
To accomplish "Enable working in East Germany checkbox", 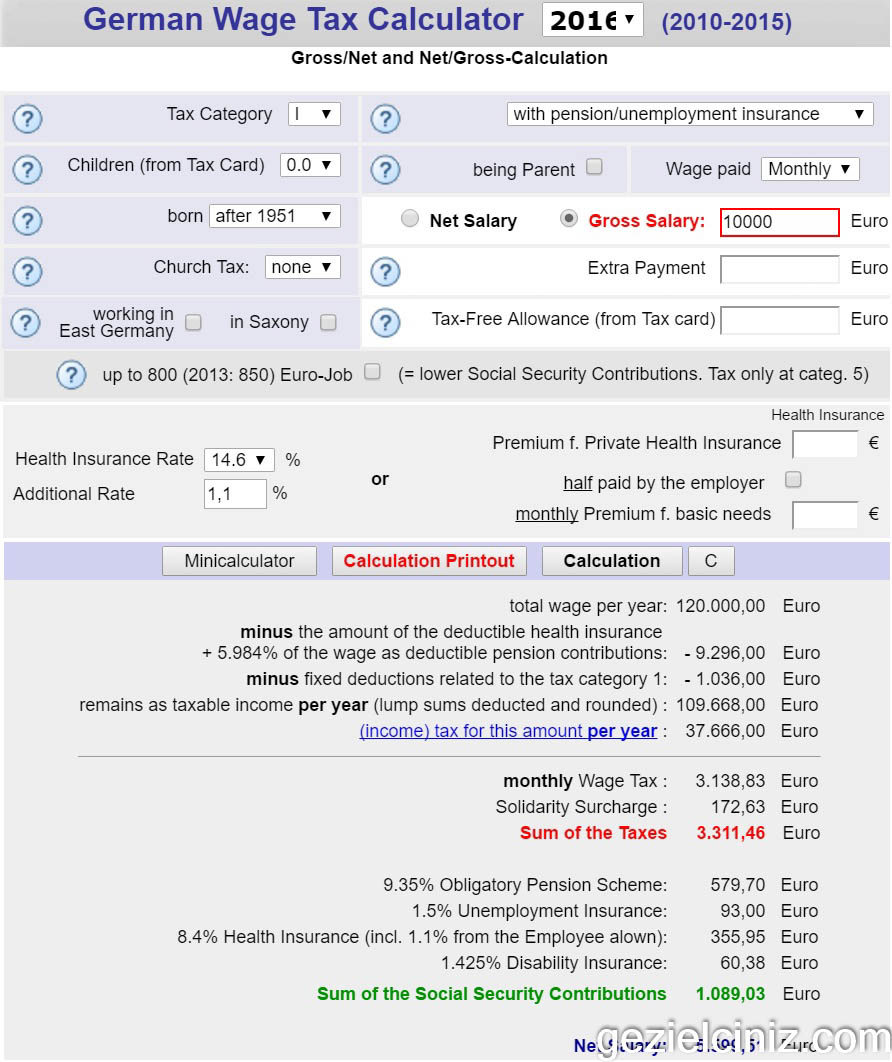I will pos(194,322).
